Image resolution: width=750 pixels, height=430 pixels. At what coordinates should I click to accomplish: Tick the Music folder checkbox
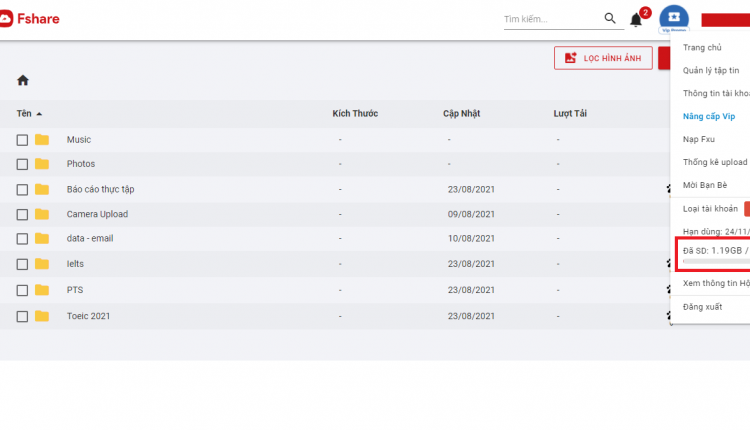(22, 140)
